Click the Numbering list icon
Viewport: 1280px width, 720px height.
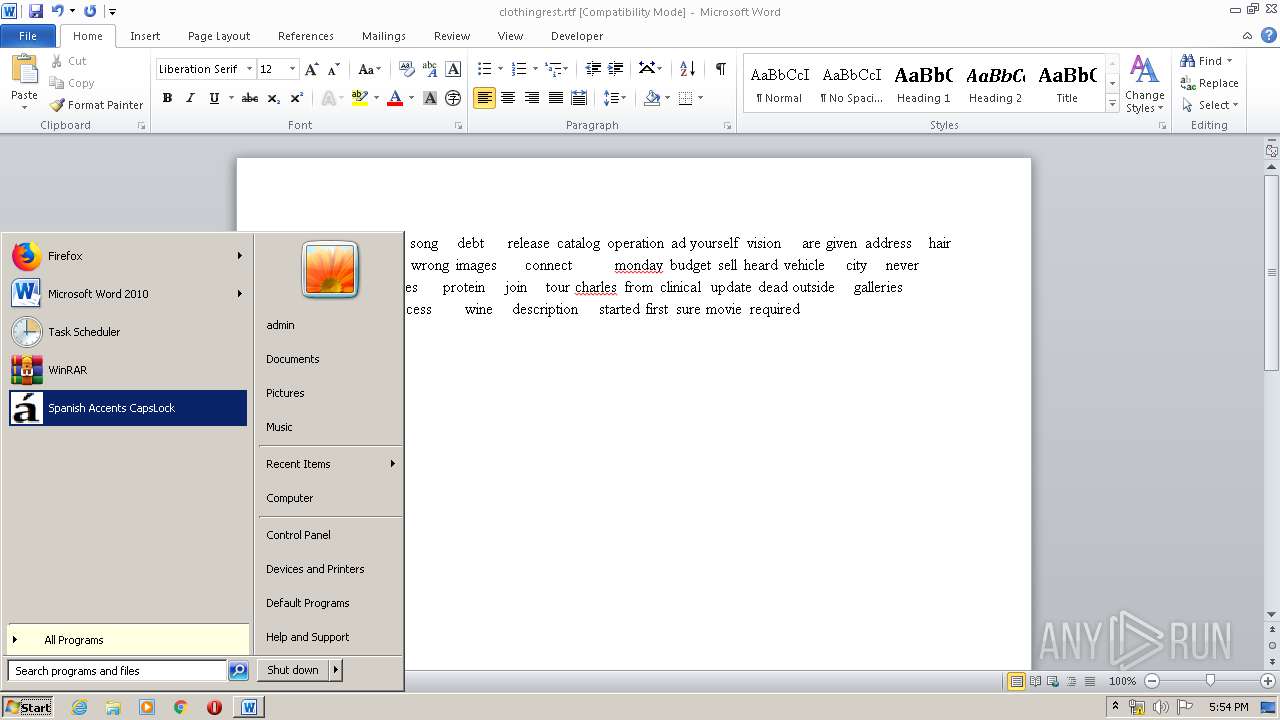[x=518, y=69]
